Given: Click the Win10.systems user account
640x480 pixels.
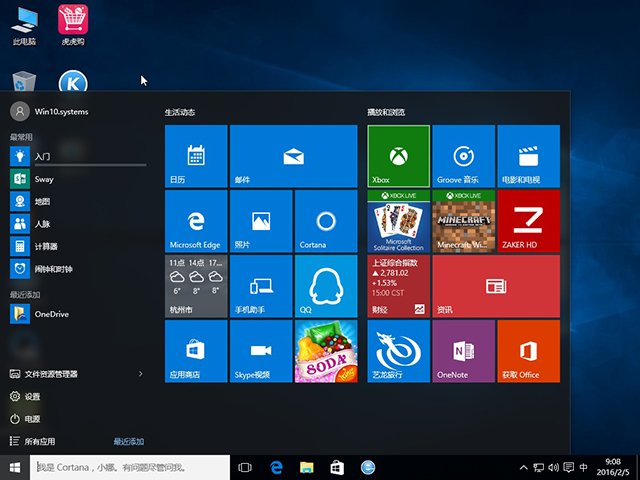Looking at the screenshot, I should tap(60, 112).
